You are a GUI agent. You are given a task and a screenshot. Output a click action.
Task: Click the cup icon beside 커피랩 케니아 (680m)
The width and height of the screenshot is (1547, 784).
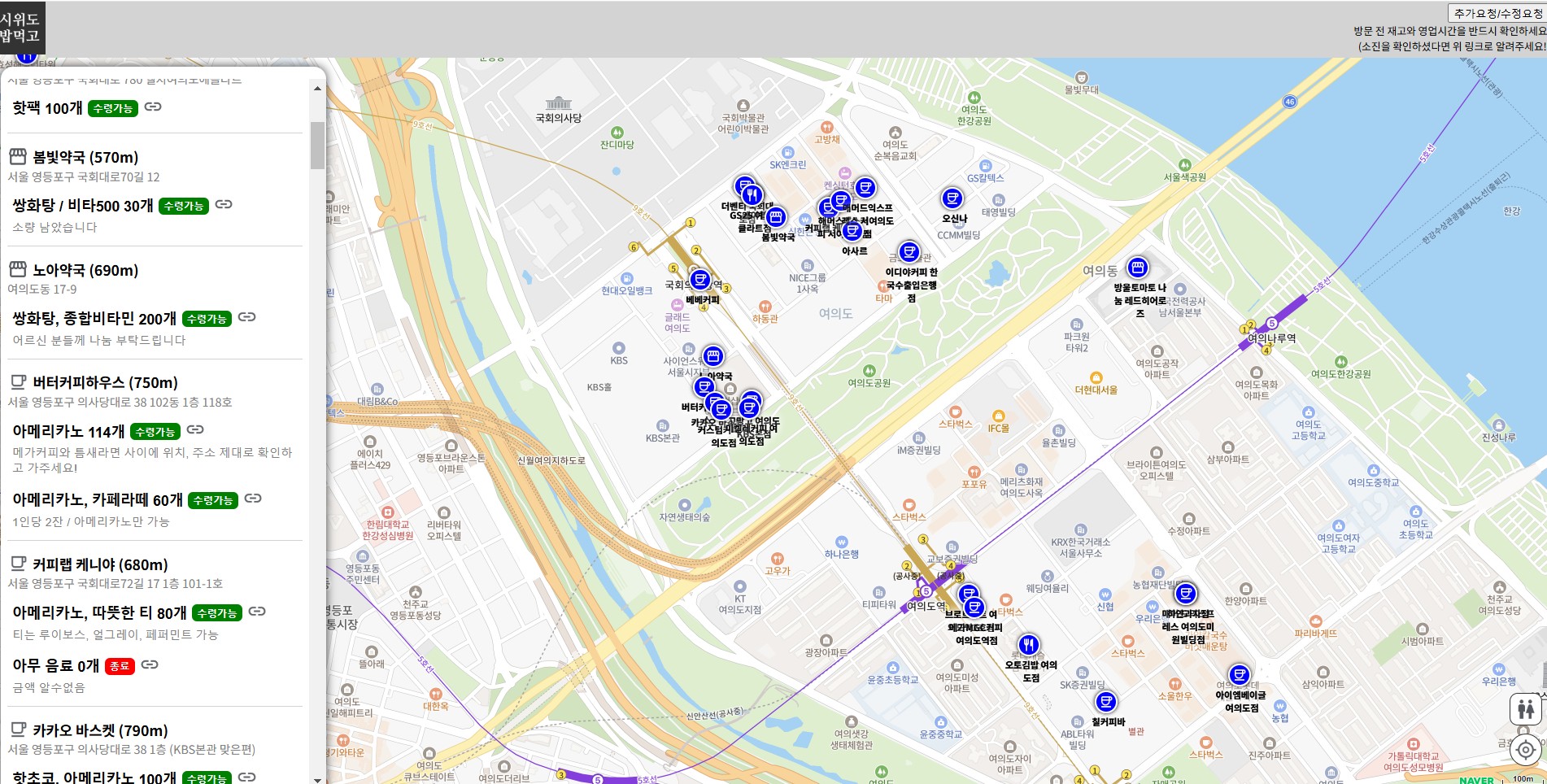click(x=17, y=563)
